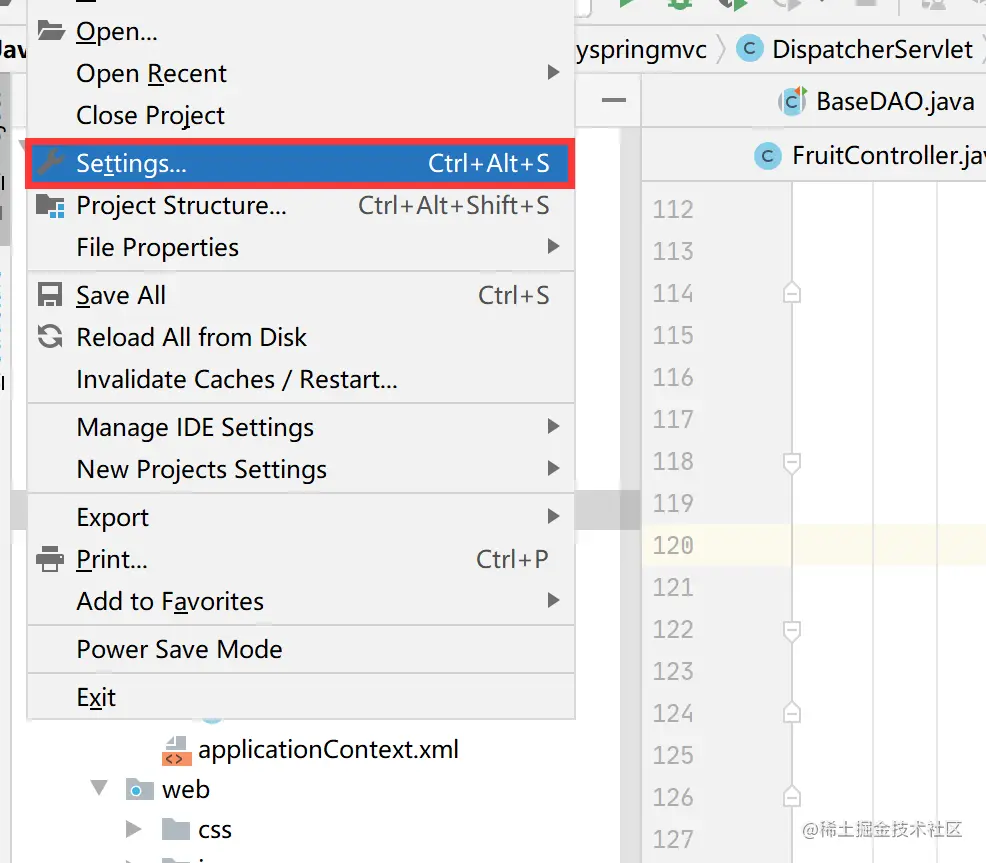Viewport: 986px width, 863px height.
Task: Click the Print printer icon
Action: click(50, 559)
